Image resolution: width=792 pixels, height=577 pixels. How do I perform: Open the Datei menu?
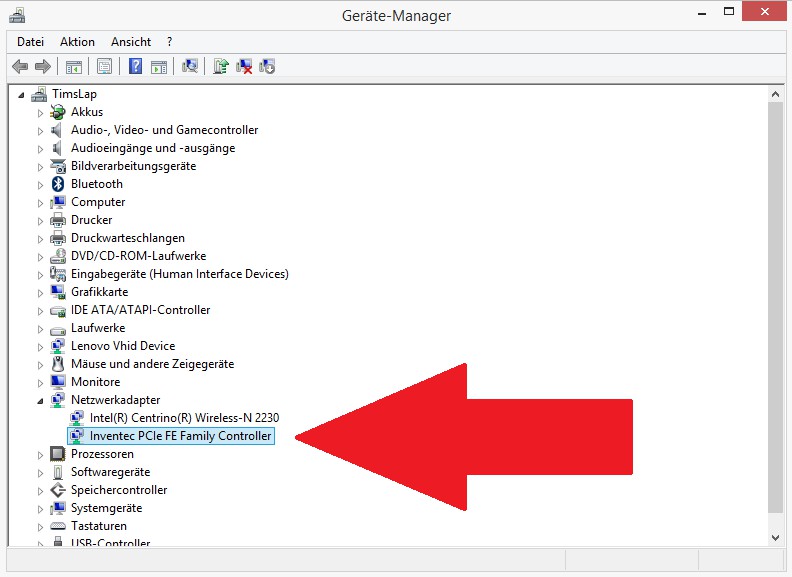(x=30, y=42)
